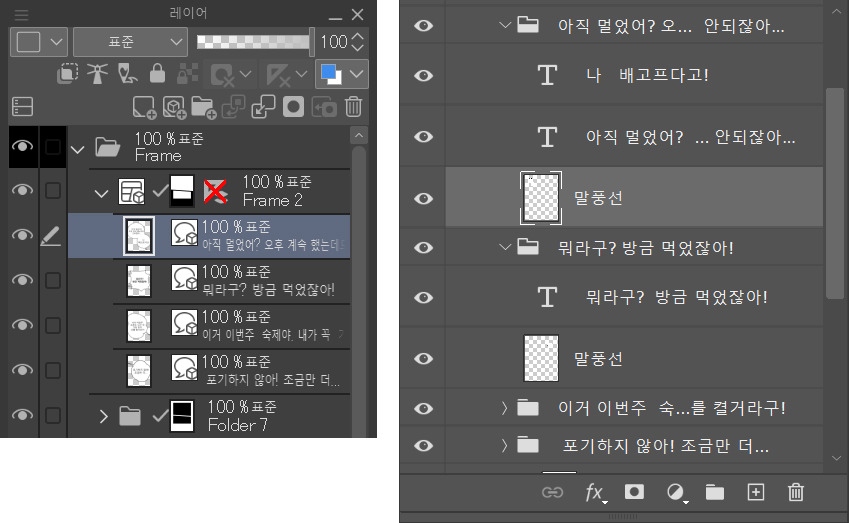Screen dimensions: 849x523
Task: Enable clip to layer below icon
Action: tap(68, 74)
